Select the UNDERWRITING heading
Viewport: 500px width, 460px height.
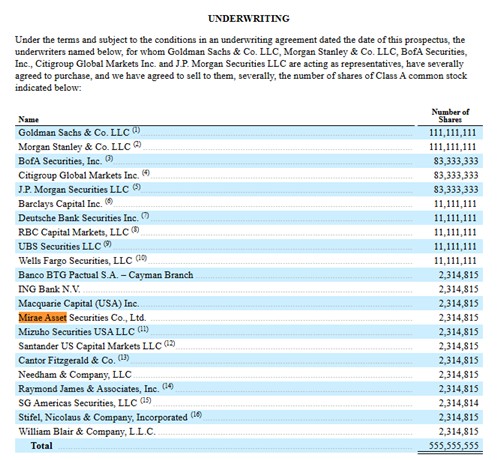point(249,18)
